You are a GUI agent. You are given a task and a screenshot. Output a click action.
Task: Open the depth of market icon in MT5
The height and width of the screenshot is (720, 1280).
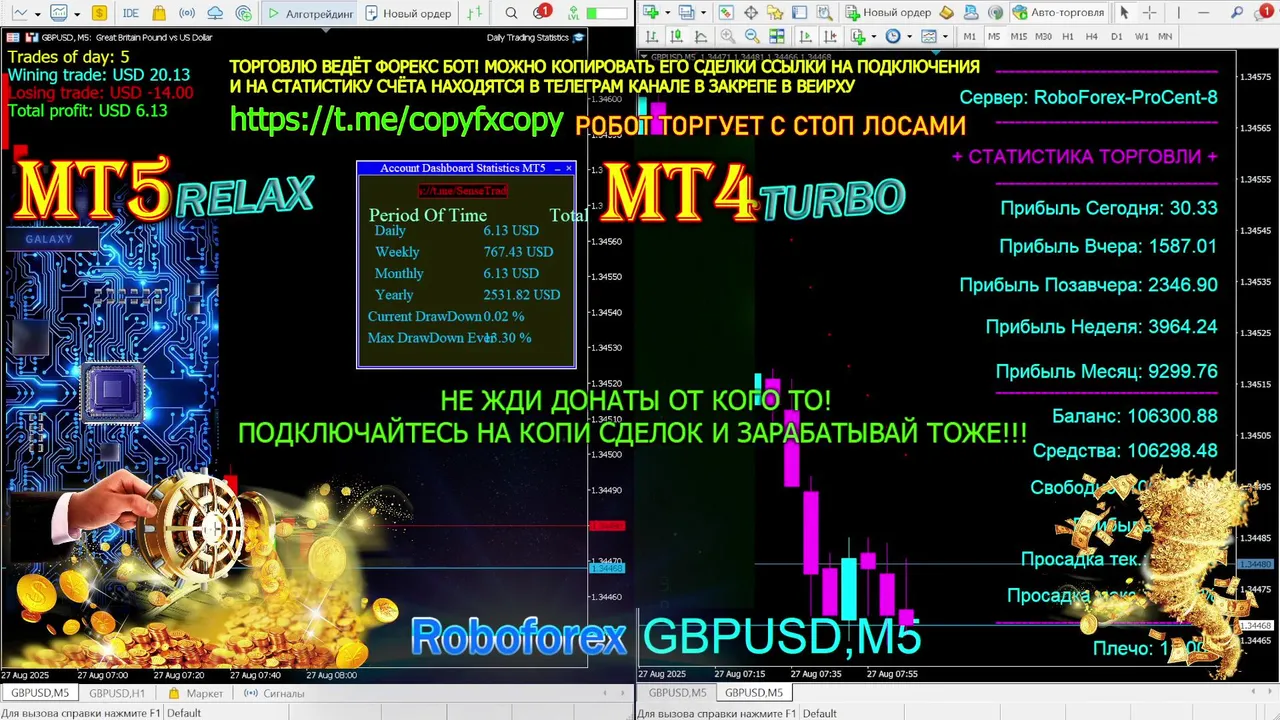475,13
